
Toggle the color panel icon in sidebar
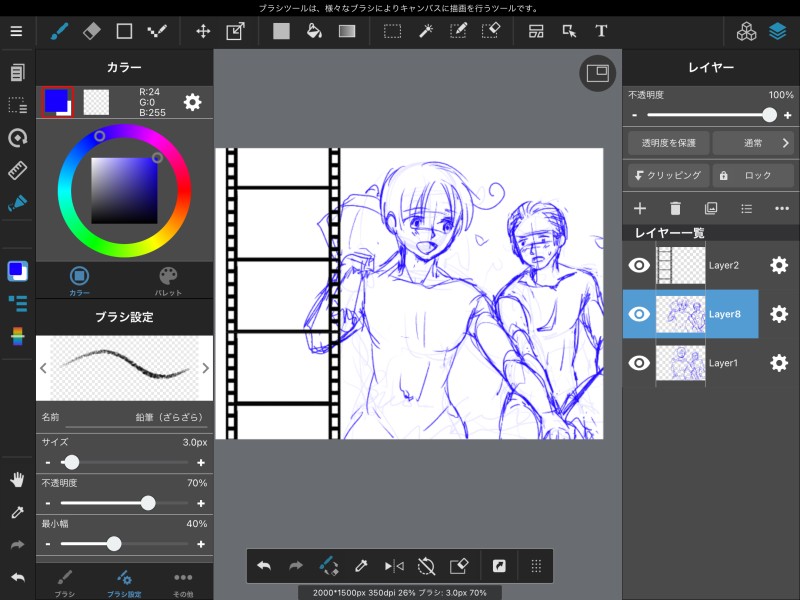pyautogui.click(x=17, y=271)
